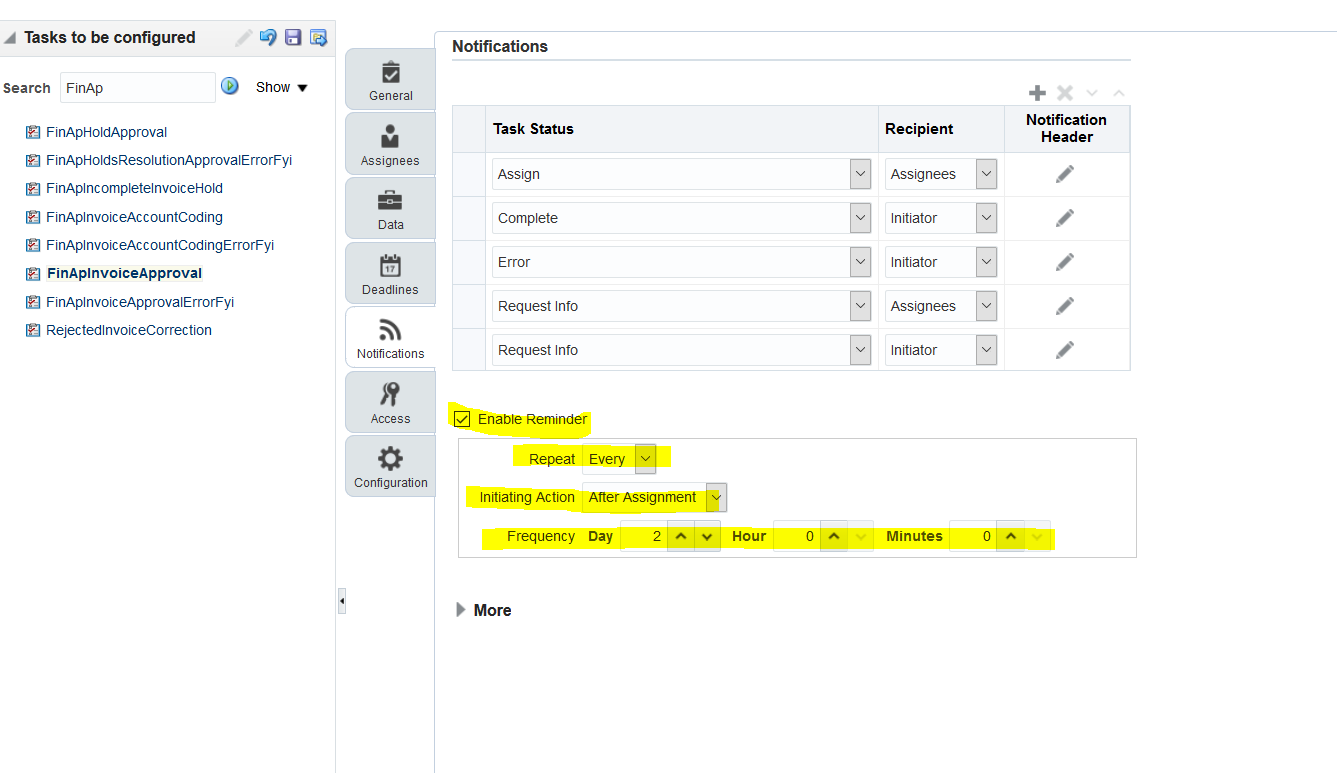The height and width of the screenshot is (773, 1337).
Task: Edit notification header for the Error row
Action: coord(1065,262)
